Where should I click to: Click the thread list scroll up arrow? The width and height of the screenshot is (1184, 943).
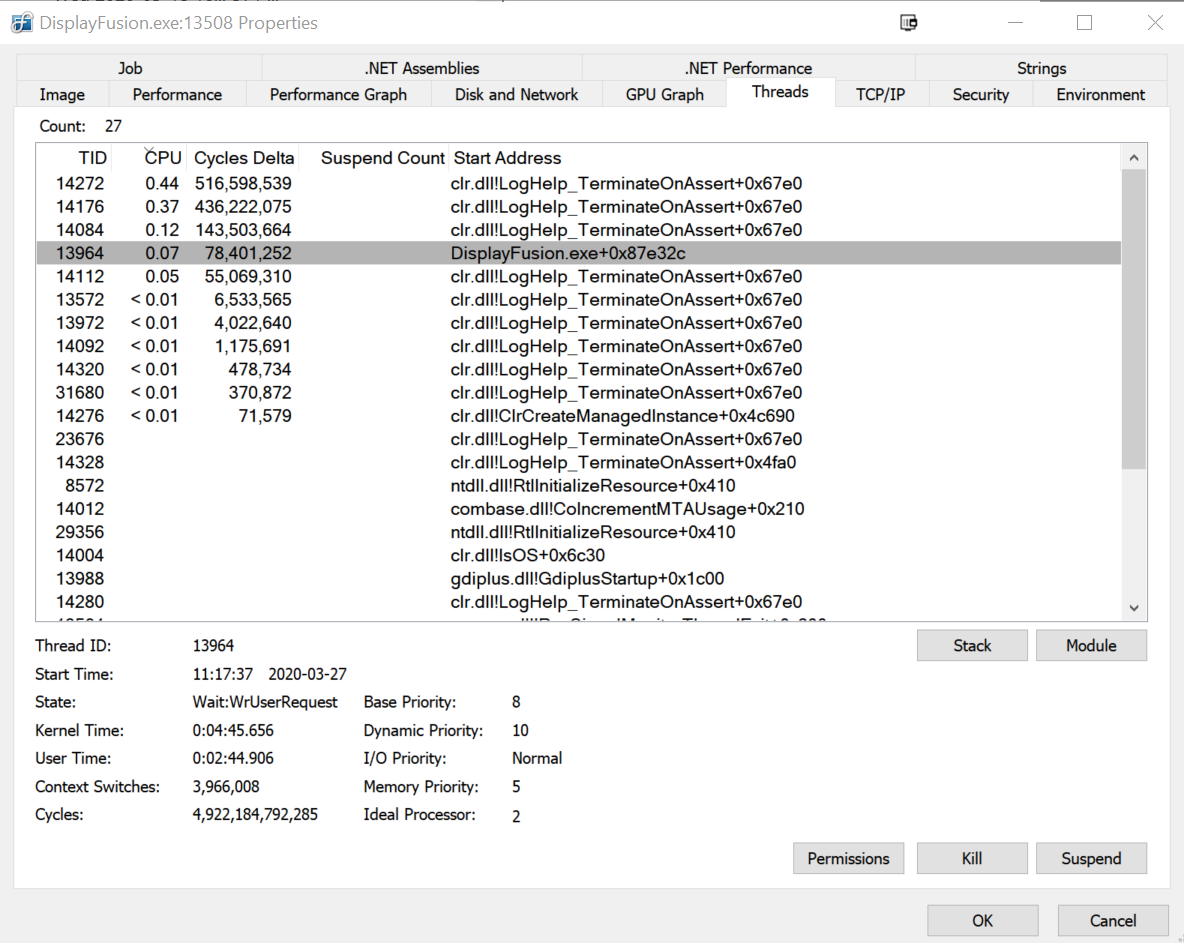pos(1133,158)
